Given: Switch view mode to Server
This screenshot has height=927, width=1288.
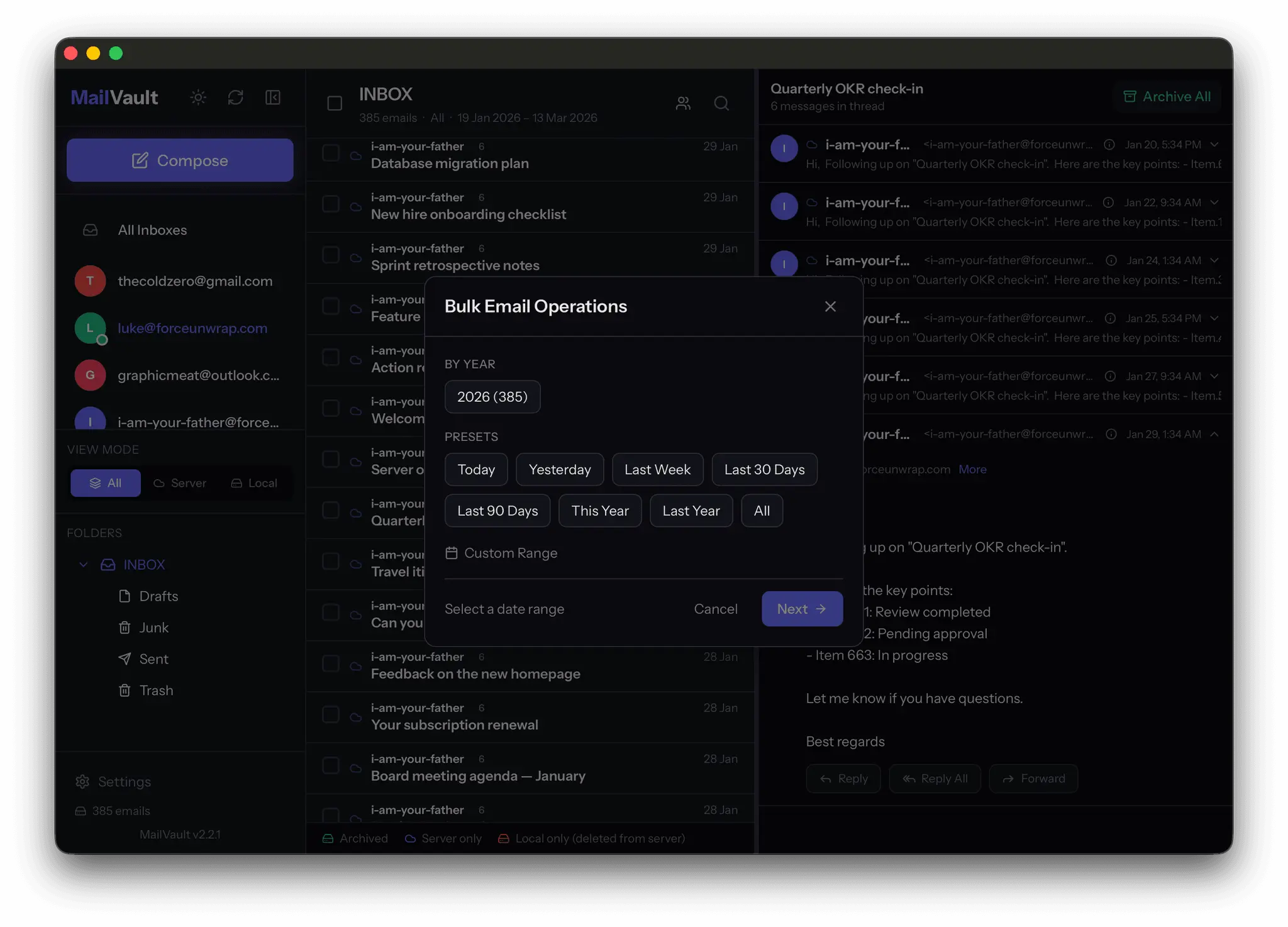Looking at the screenshot, I should [x=180, y=483].
